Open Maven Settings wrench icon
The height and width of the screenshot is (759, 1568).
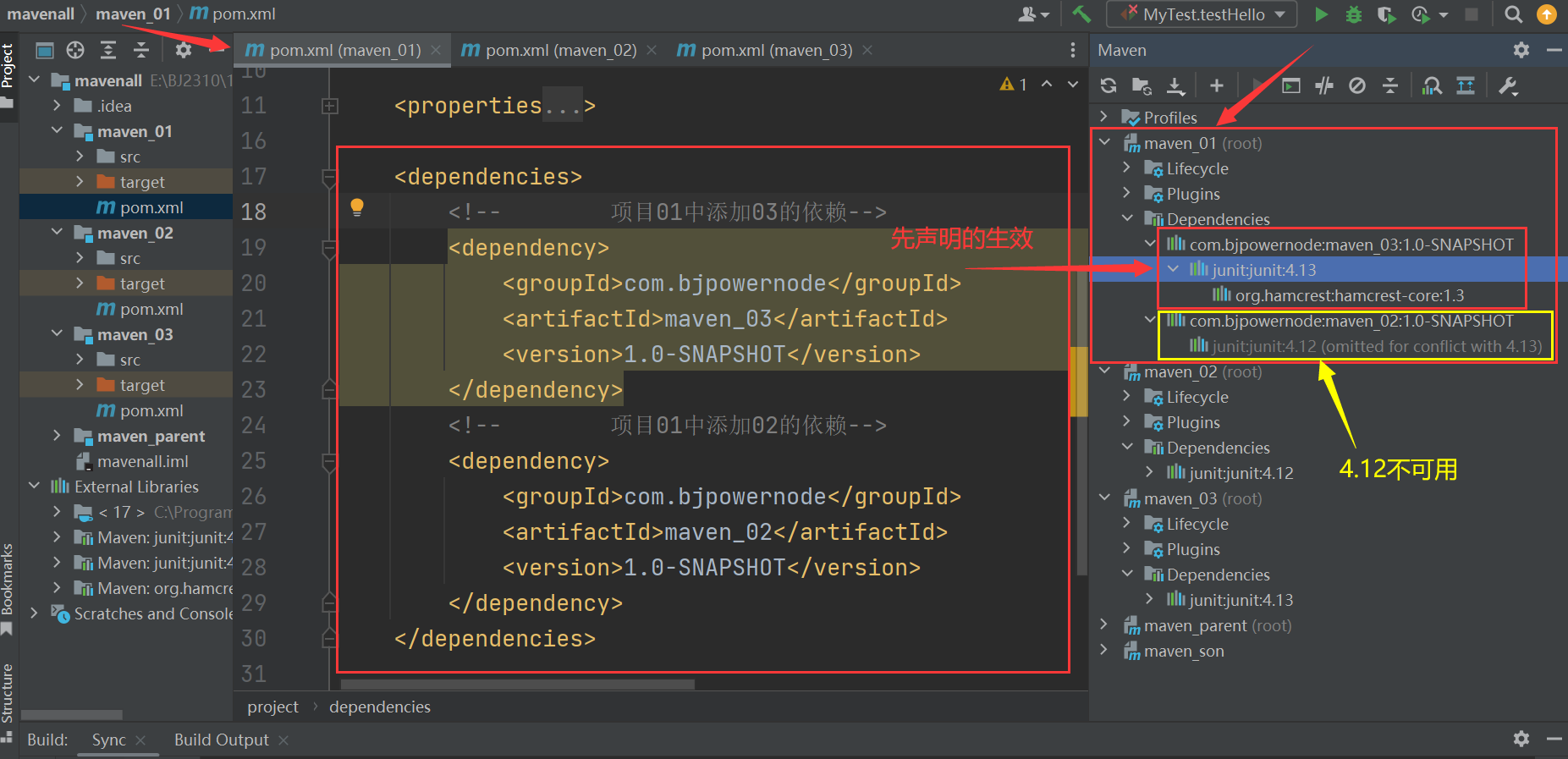point(1508,85)
